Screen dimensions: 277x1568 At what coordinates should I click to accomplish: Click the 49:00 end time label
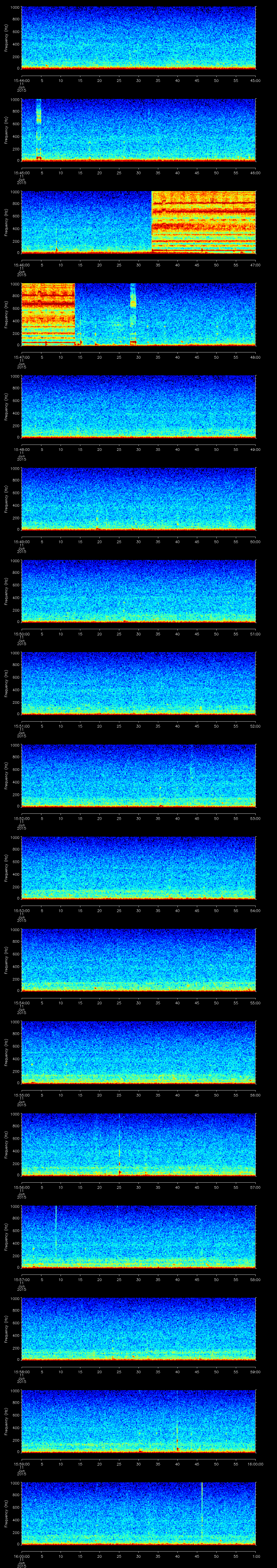tap(255, 450)
